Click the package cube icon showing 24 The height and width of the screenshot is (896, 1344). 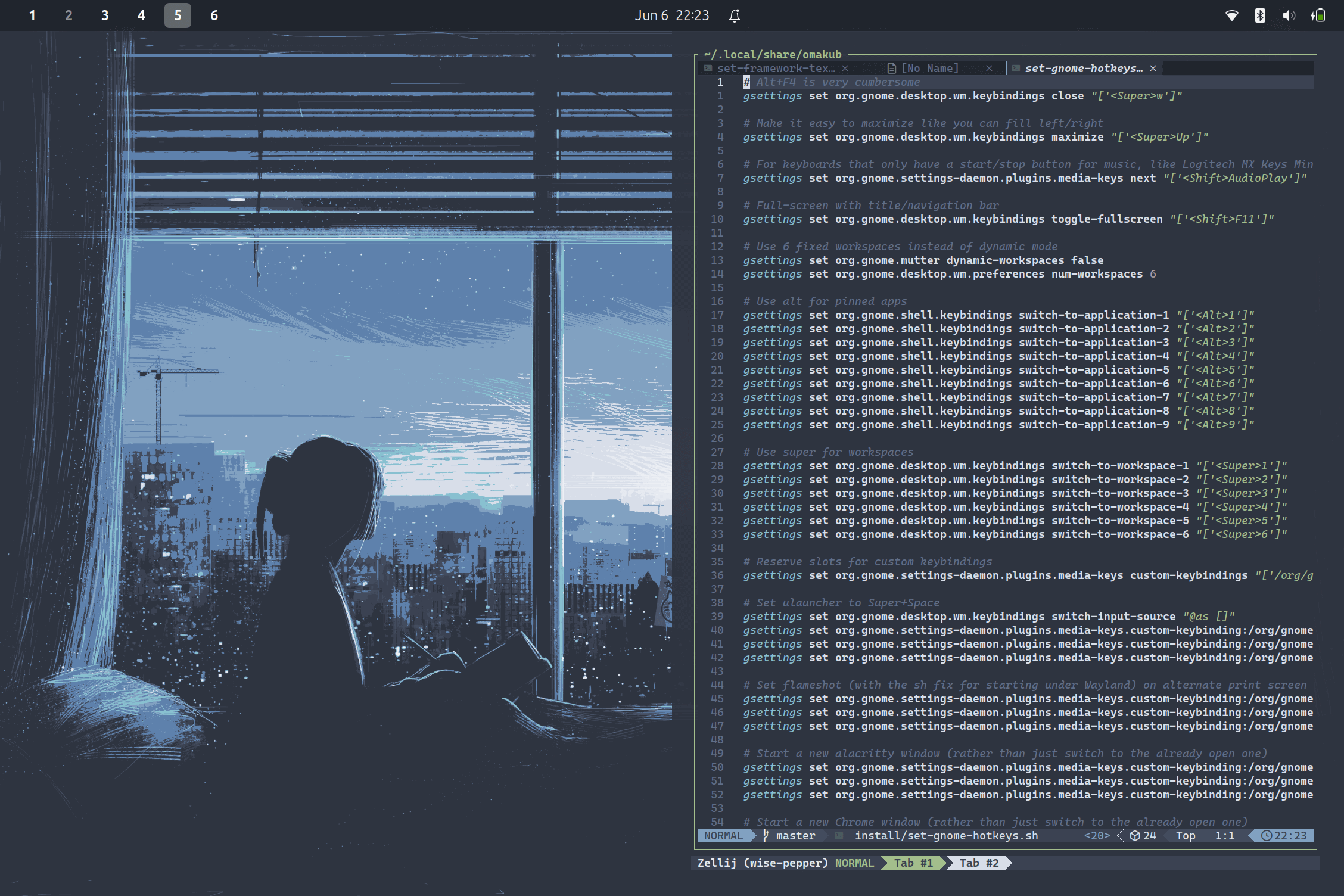pos(1135,836)
